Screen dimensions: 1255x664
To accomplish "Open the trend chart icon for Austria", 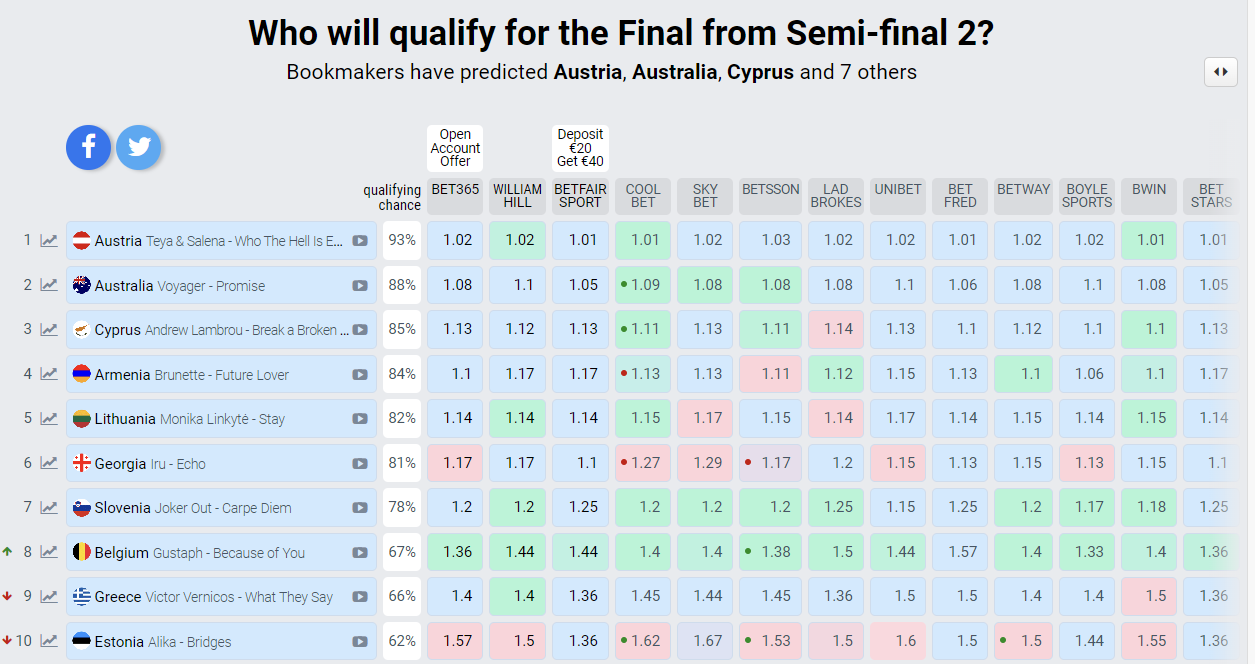I will click(x=49, y=241).
